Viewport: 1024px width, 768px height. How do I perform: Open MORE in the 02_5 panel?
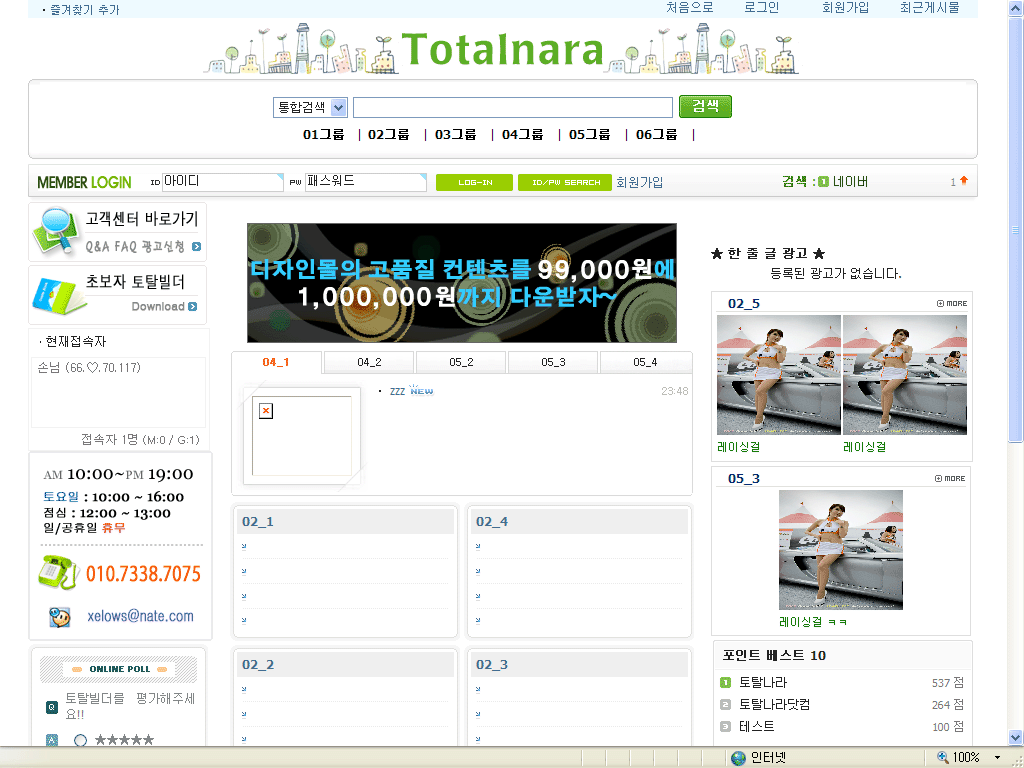952,303
